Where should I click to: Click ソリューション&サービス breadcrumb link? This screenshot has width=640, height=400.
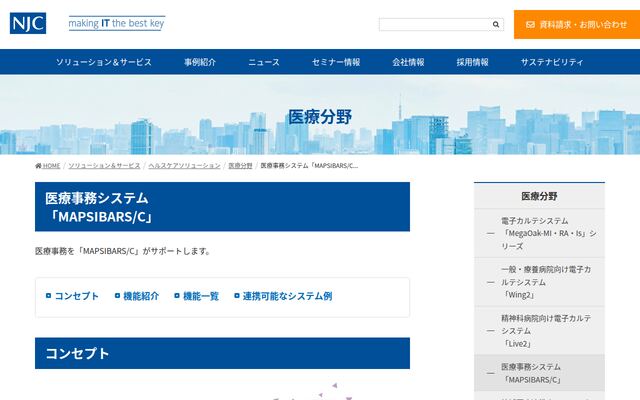point(104,166)
